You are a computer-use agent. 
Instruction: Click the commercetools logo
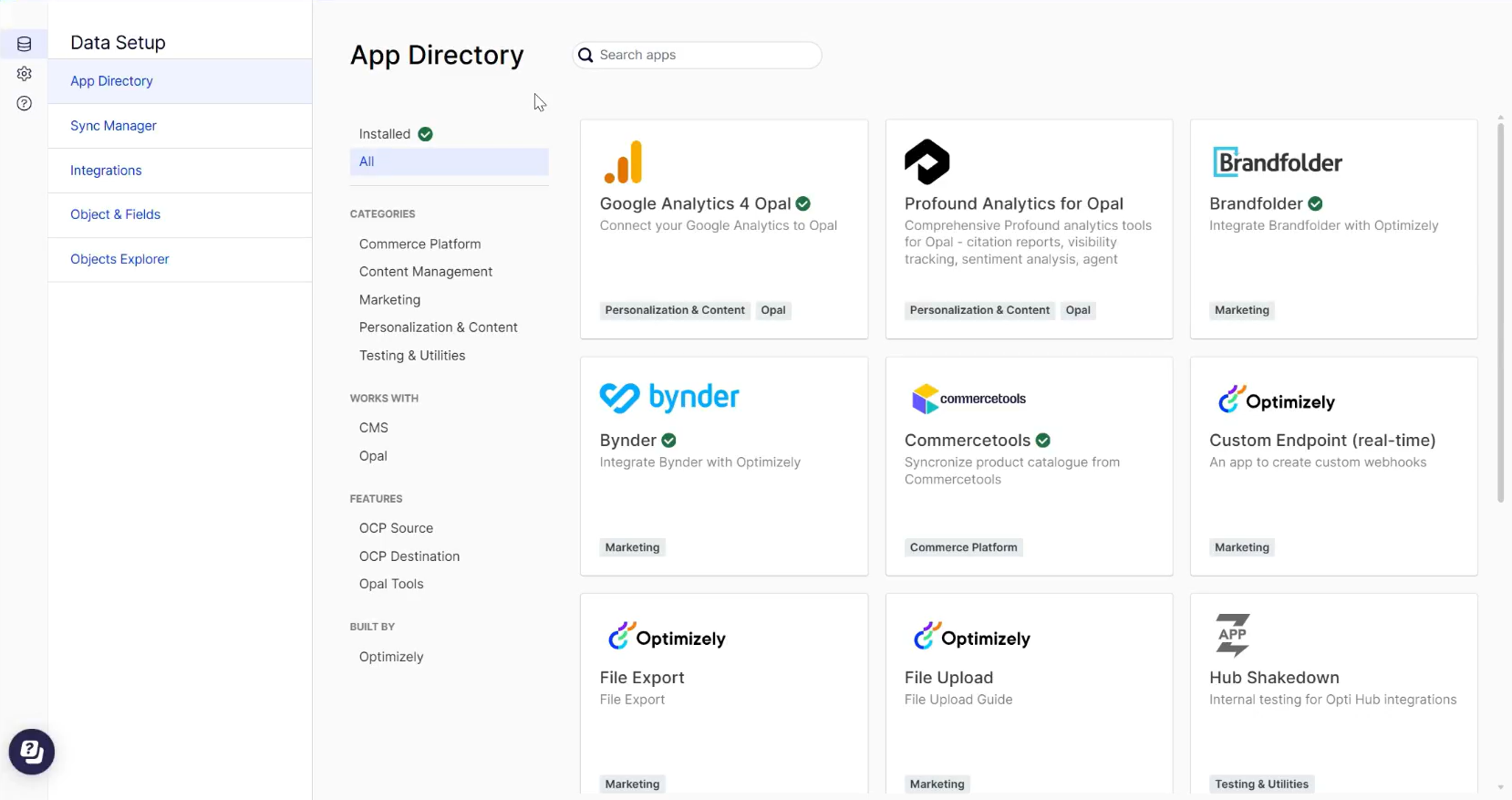pos(968,399)
